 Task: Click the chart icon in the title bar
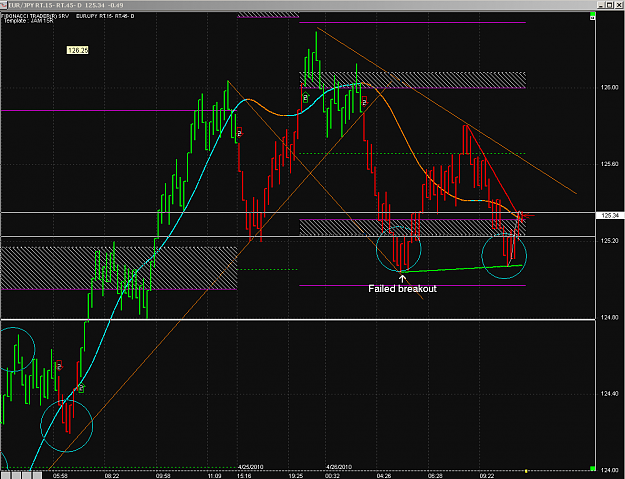4,5
